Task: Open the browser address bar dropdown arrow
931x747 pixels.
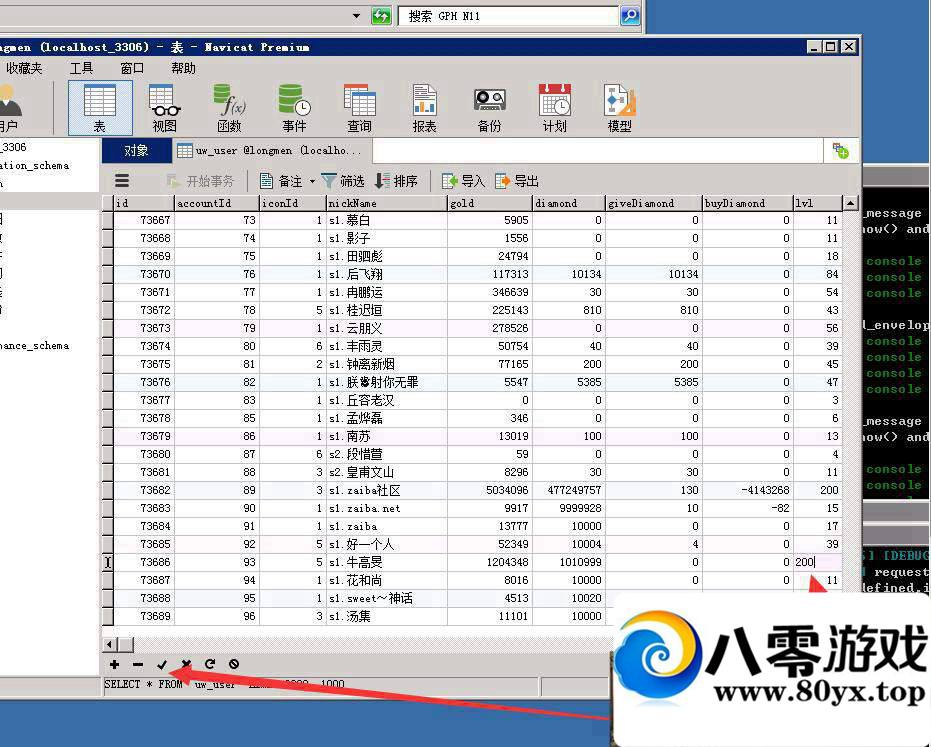Action: coord(356,16)
